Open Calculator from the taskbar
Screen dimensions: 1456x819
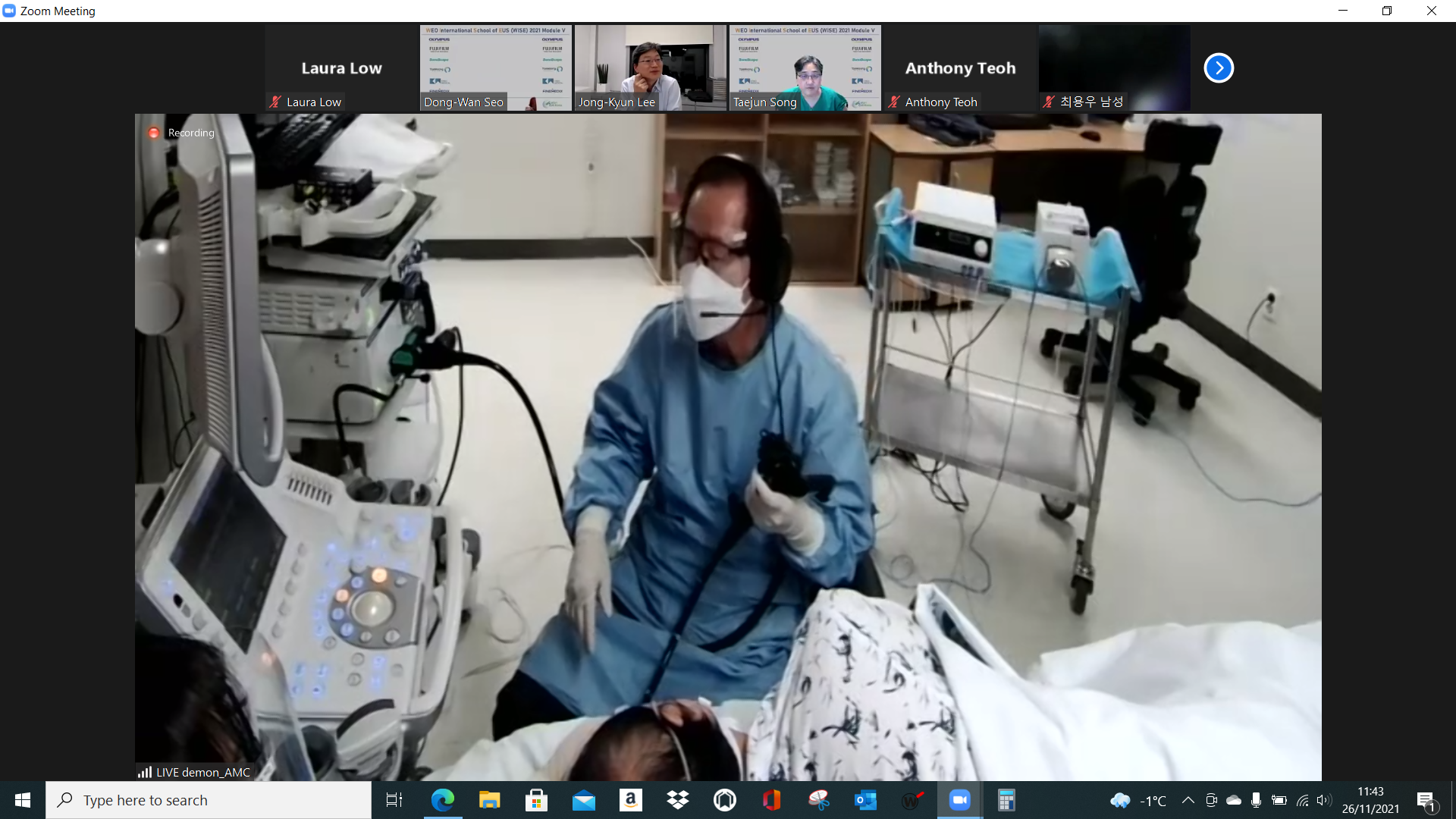tap(1006, 800)
